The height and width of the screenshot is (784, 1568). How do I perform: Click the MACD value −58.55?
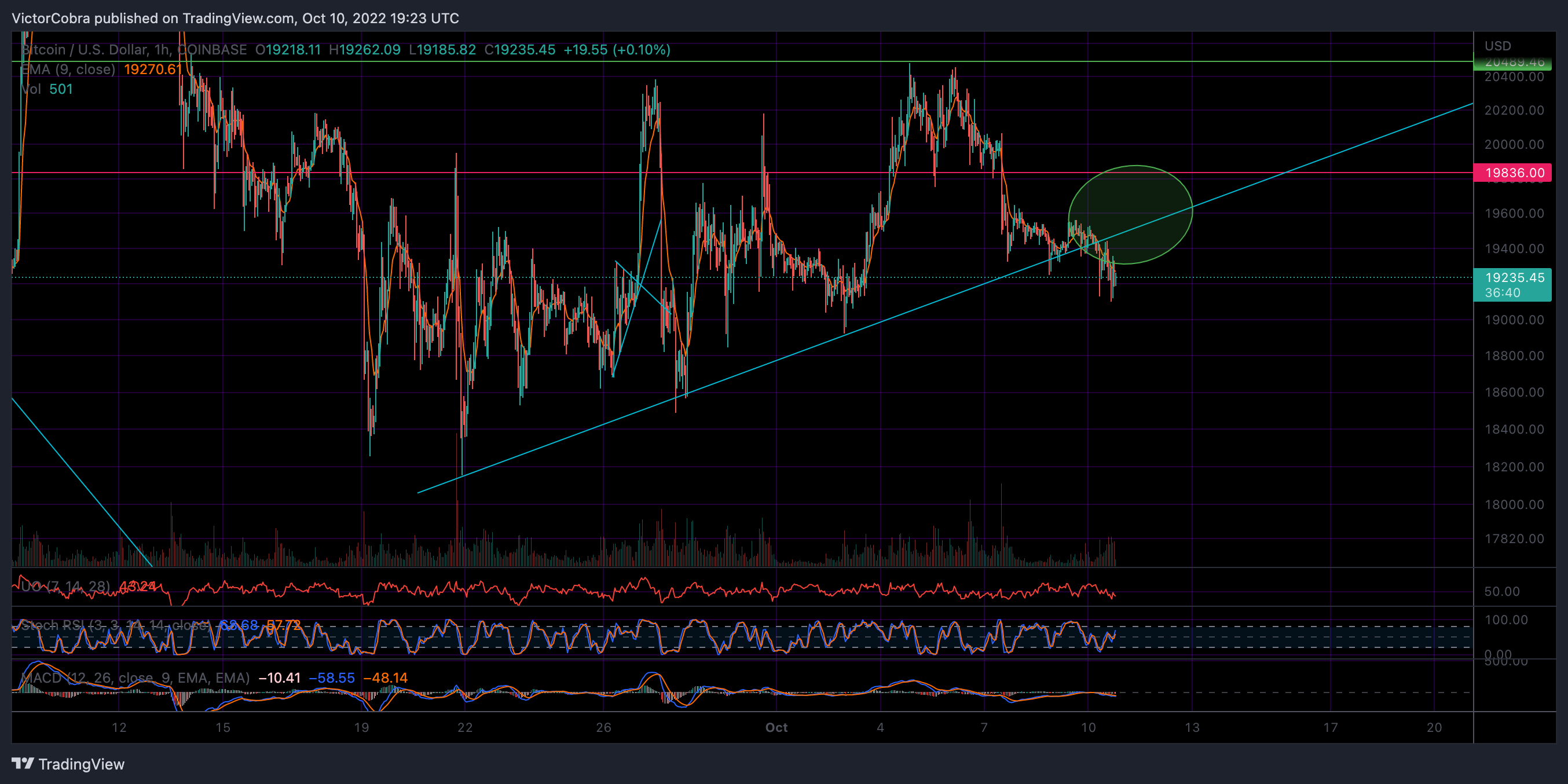[332, 677]
